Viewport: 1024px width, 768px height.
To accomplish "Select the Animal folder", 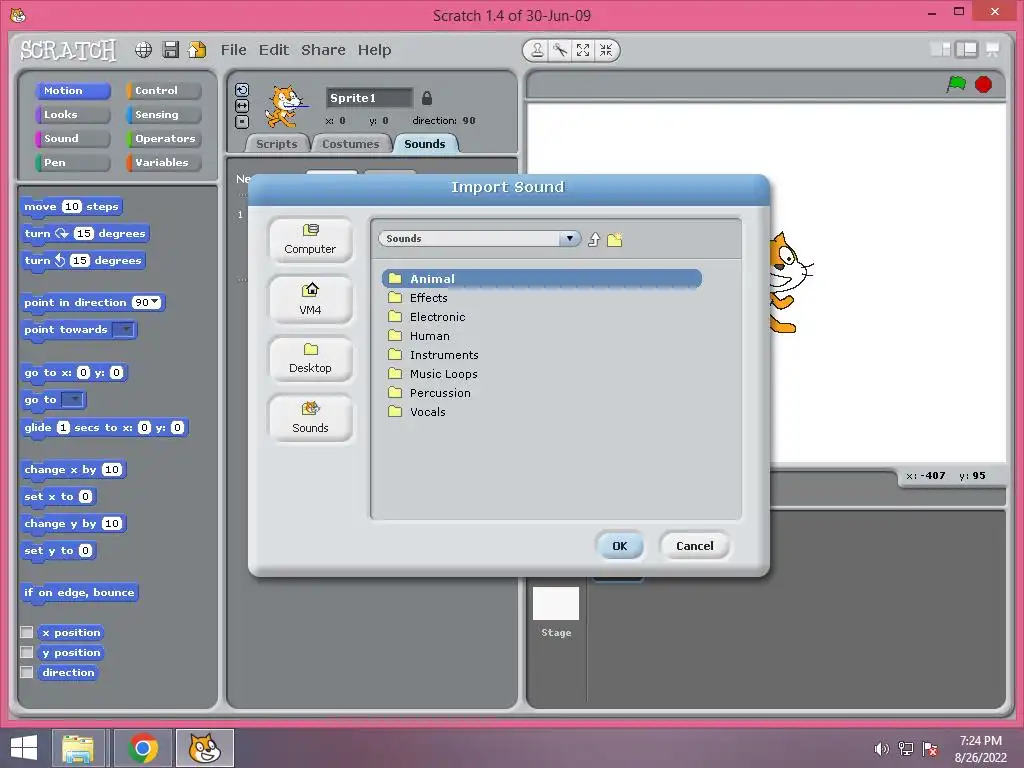I will click(541, 279).
